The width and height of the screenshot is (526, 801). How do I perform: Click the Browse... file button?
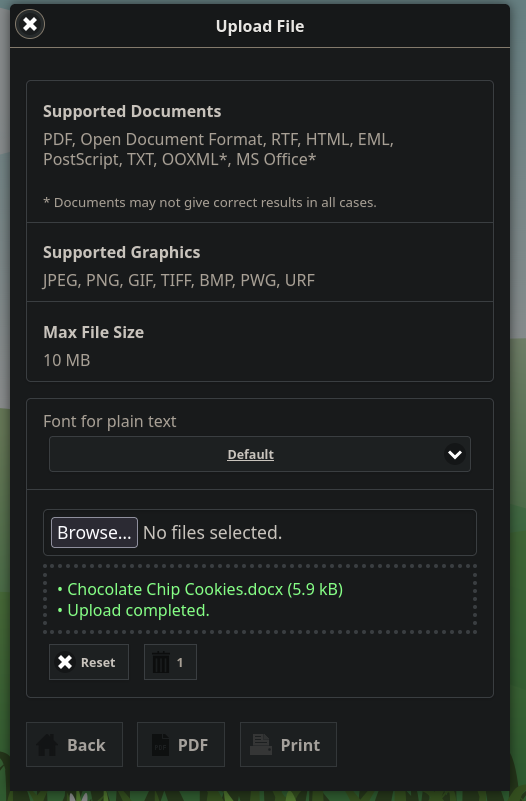(x=94, y=532)
